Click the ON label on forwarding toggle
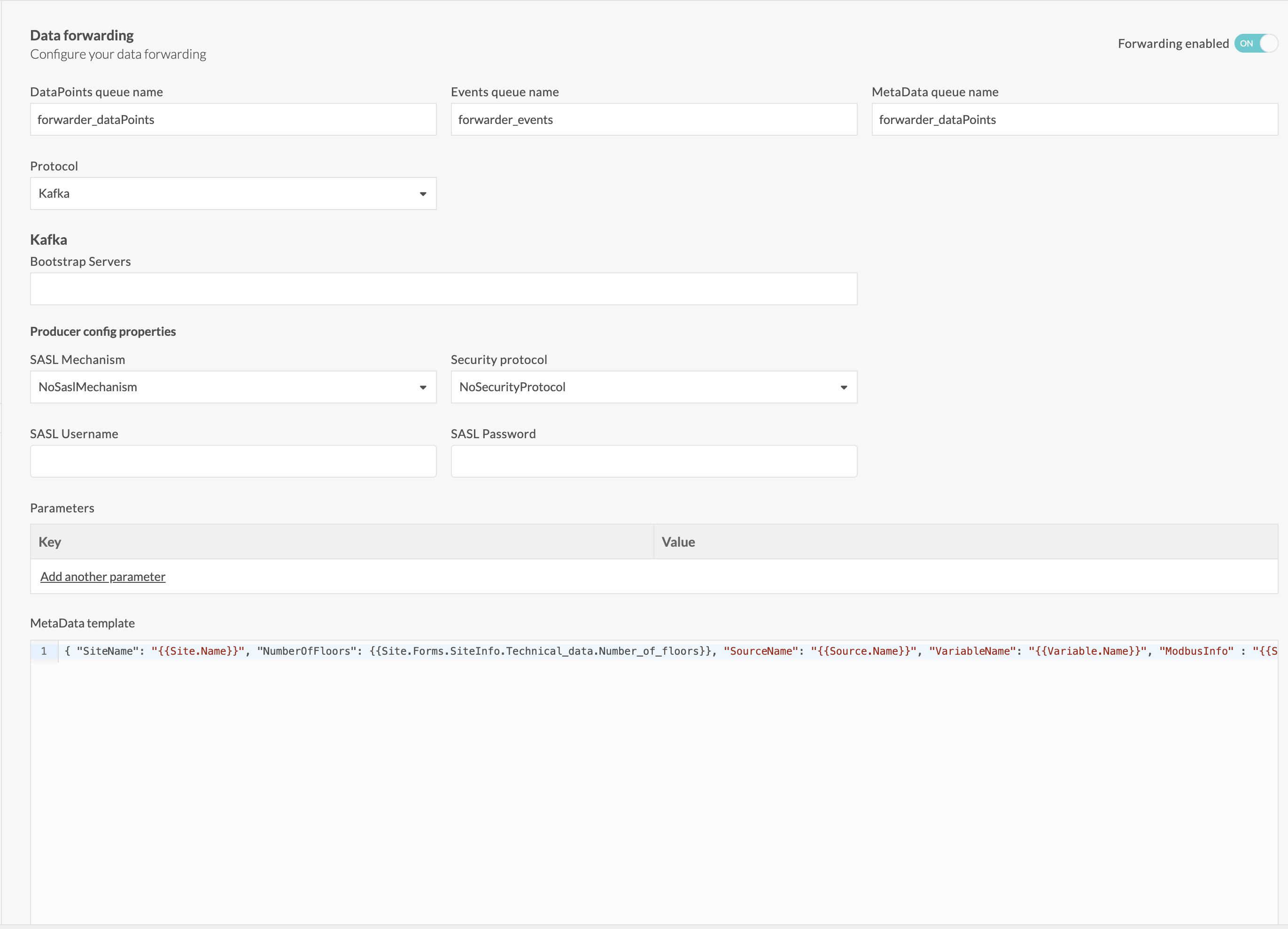The width and height of the screenshot is (1288, 929). click(x=1246, y=44)
